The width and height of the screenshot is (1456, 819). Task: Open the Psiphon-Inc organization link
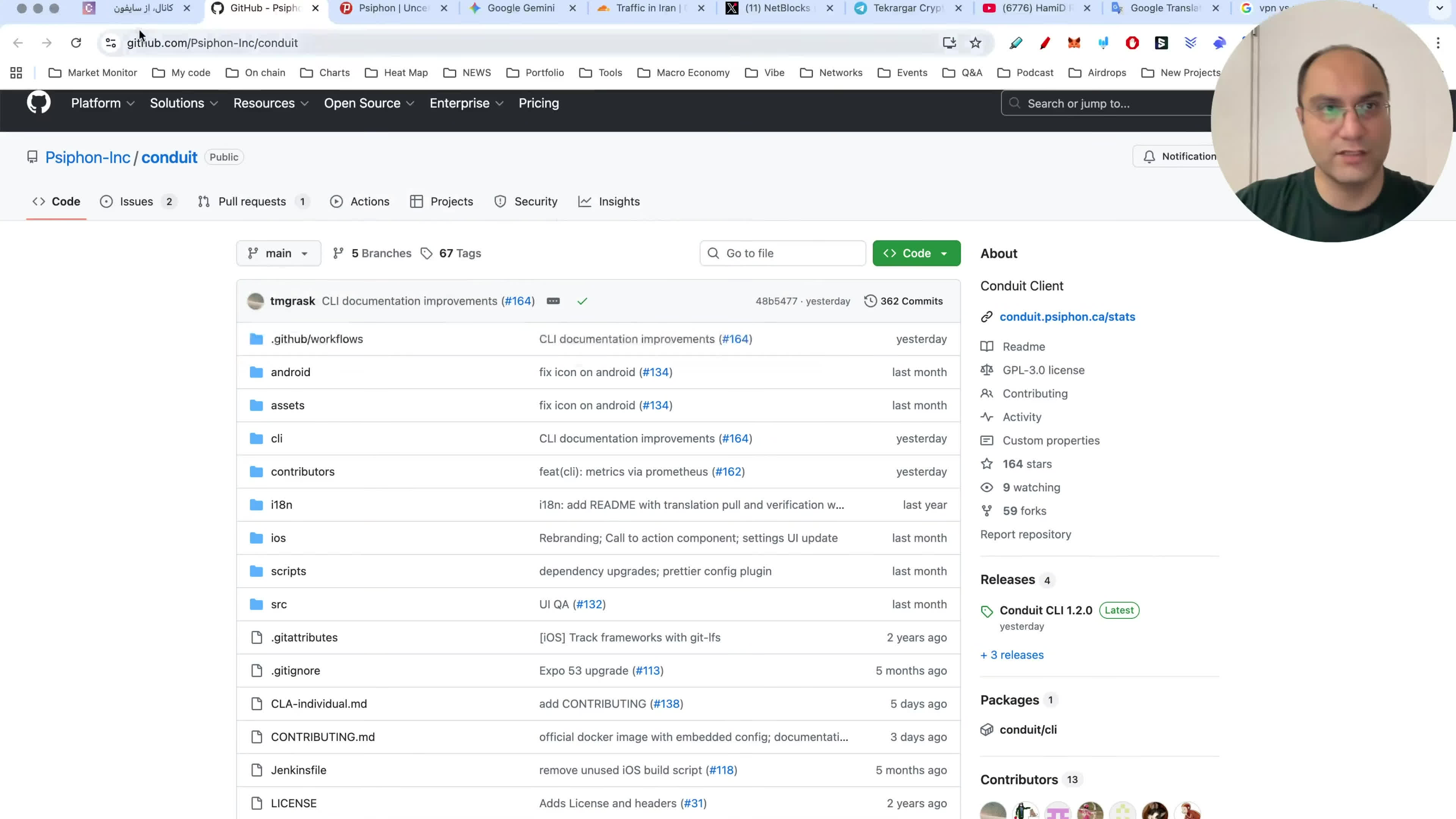coord(88,158)
